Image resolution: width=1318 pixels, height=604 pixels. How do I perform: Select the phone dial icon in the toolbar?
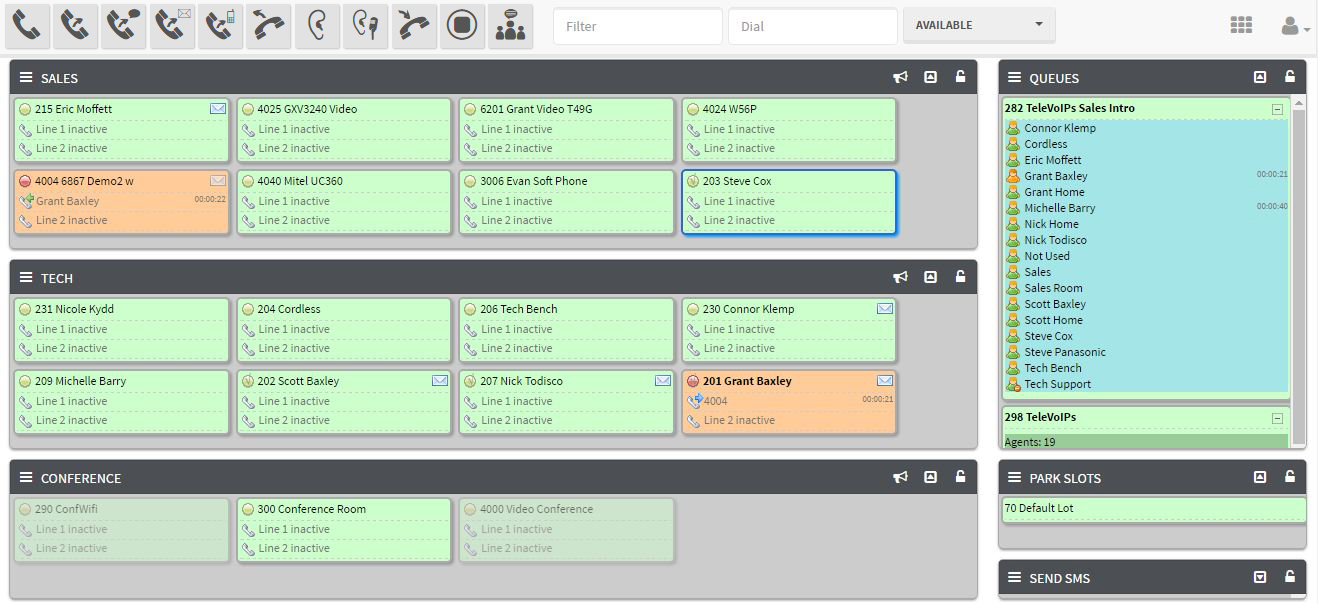coord(27,25)
